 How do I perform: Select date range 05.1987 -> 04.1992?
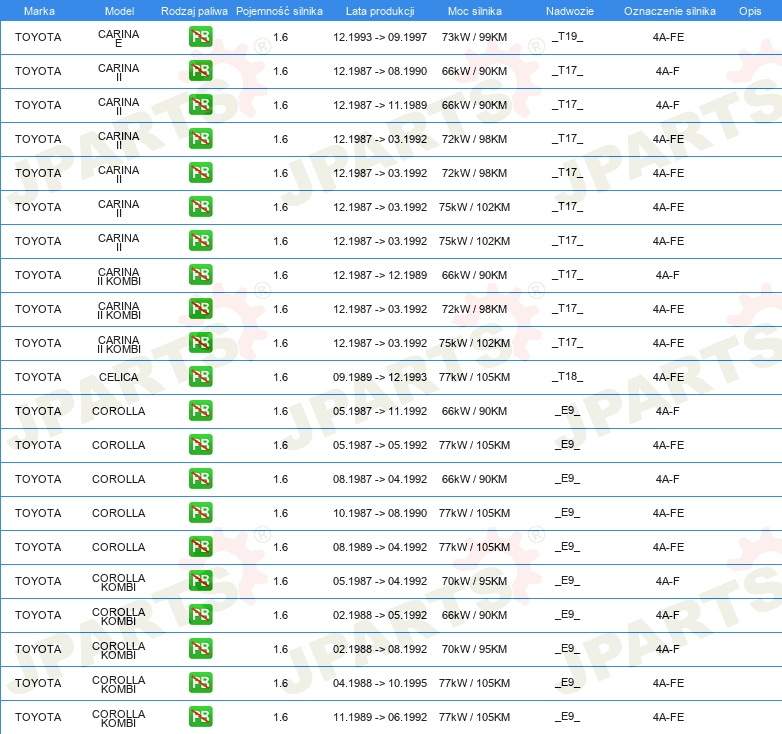point(380,581)
